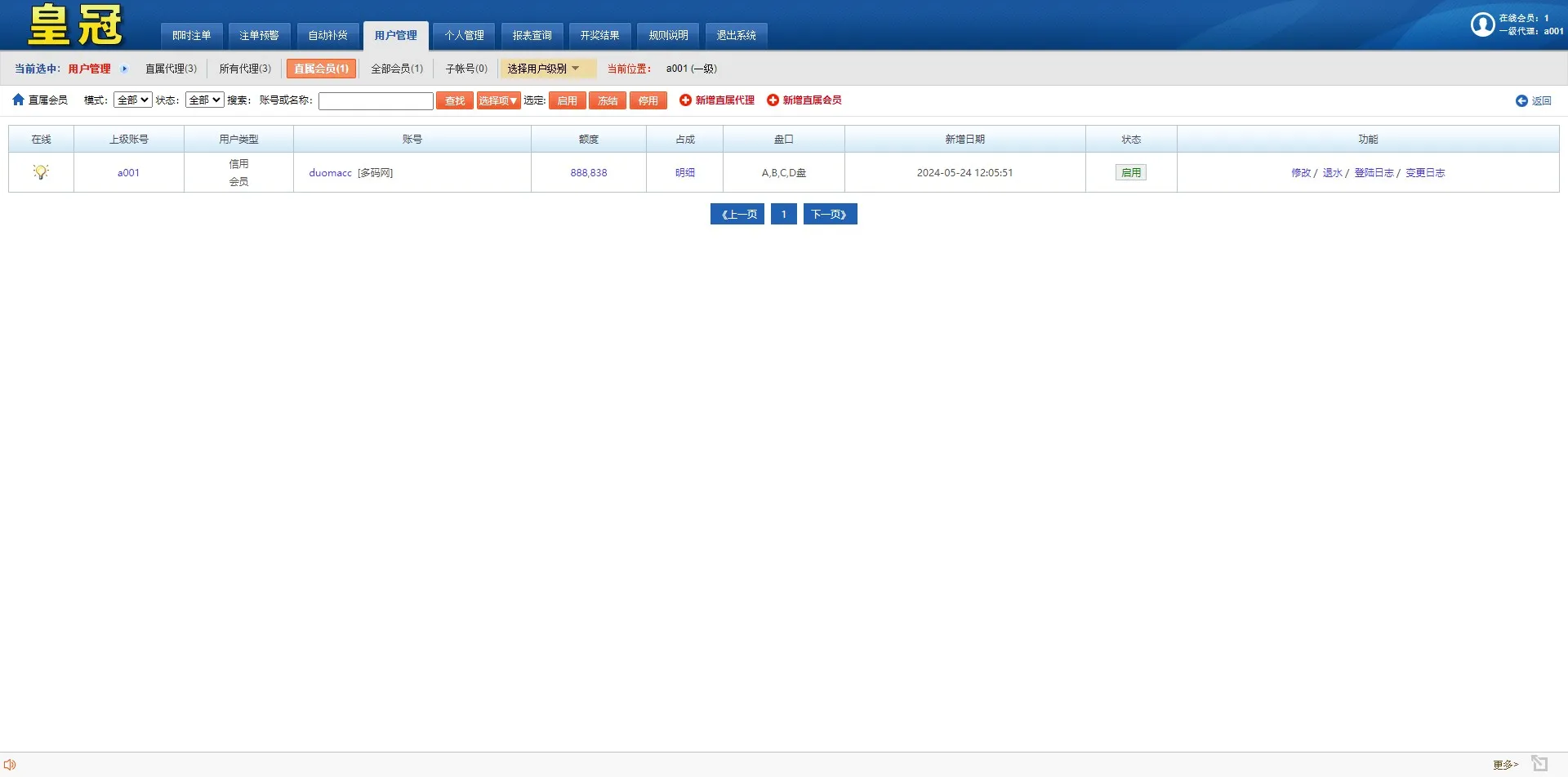Click the online status bulb icon for duomacc
The image size is (1568, 777).
coord(40,171)
